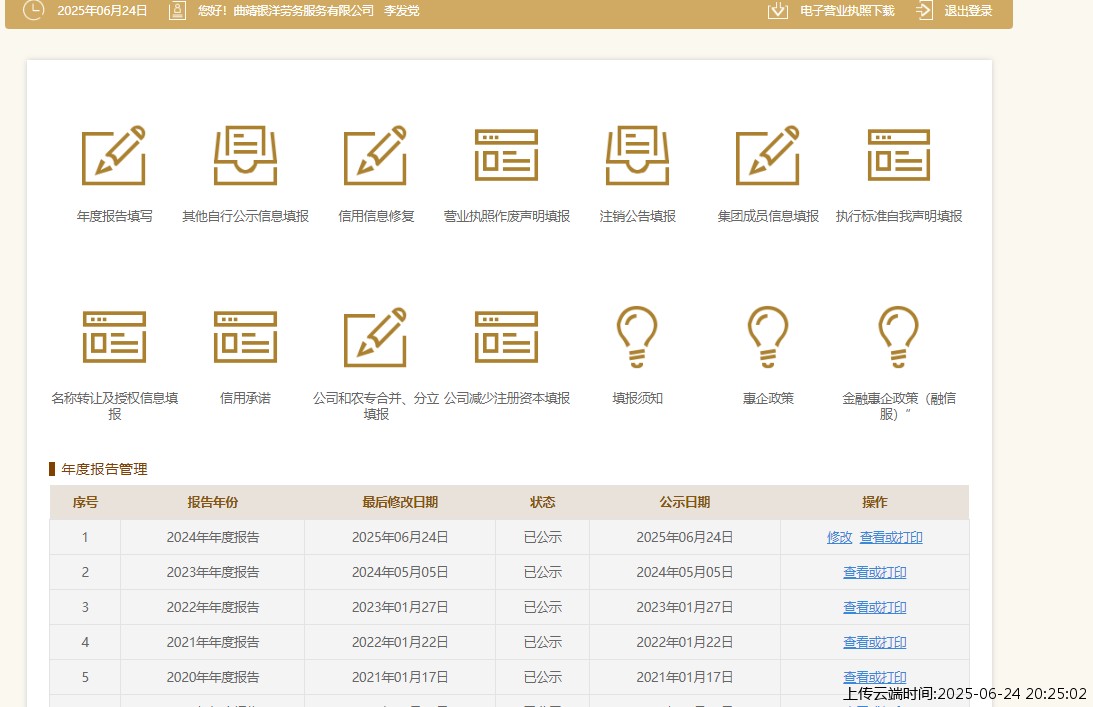1093x707 pixels.
Task: Click the 公司减少注册资本填报 label
Action: click(507, 398)
